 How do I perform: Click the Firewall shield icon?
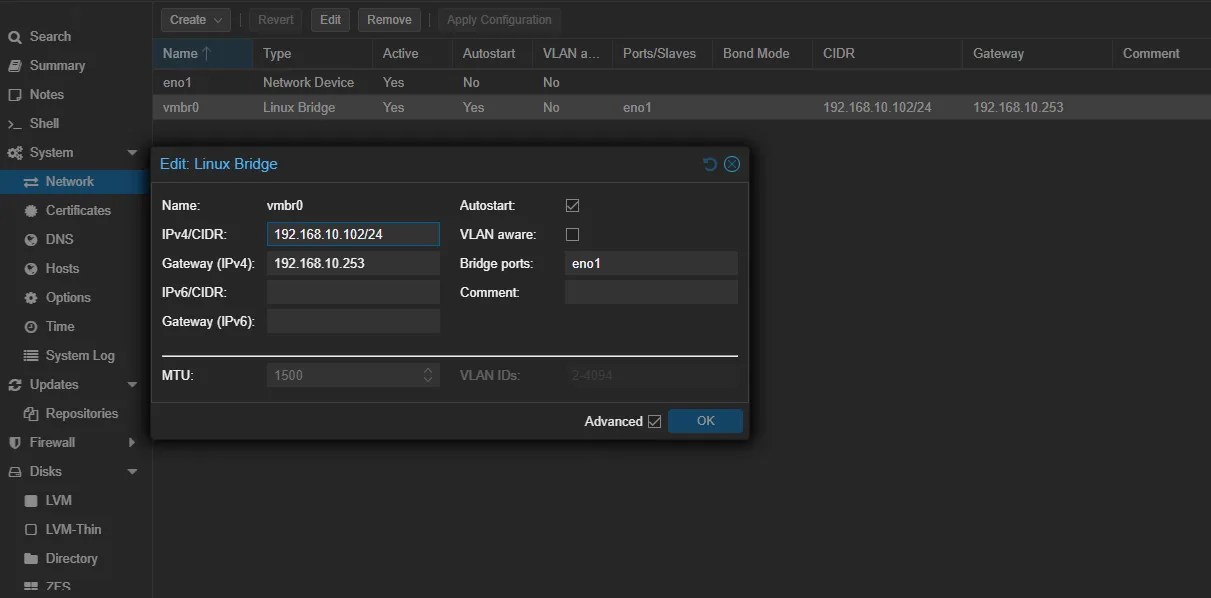pos(15,443)
